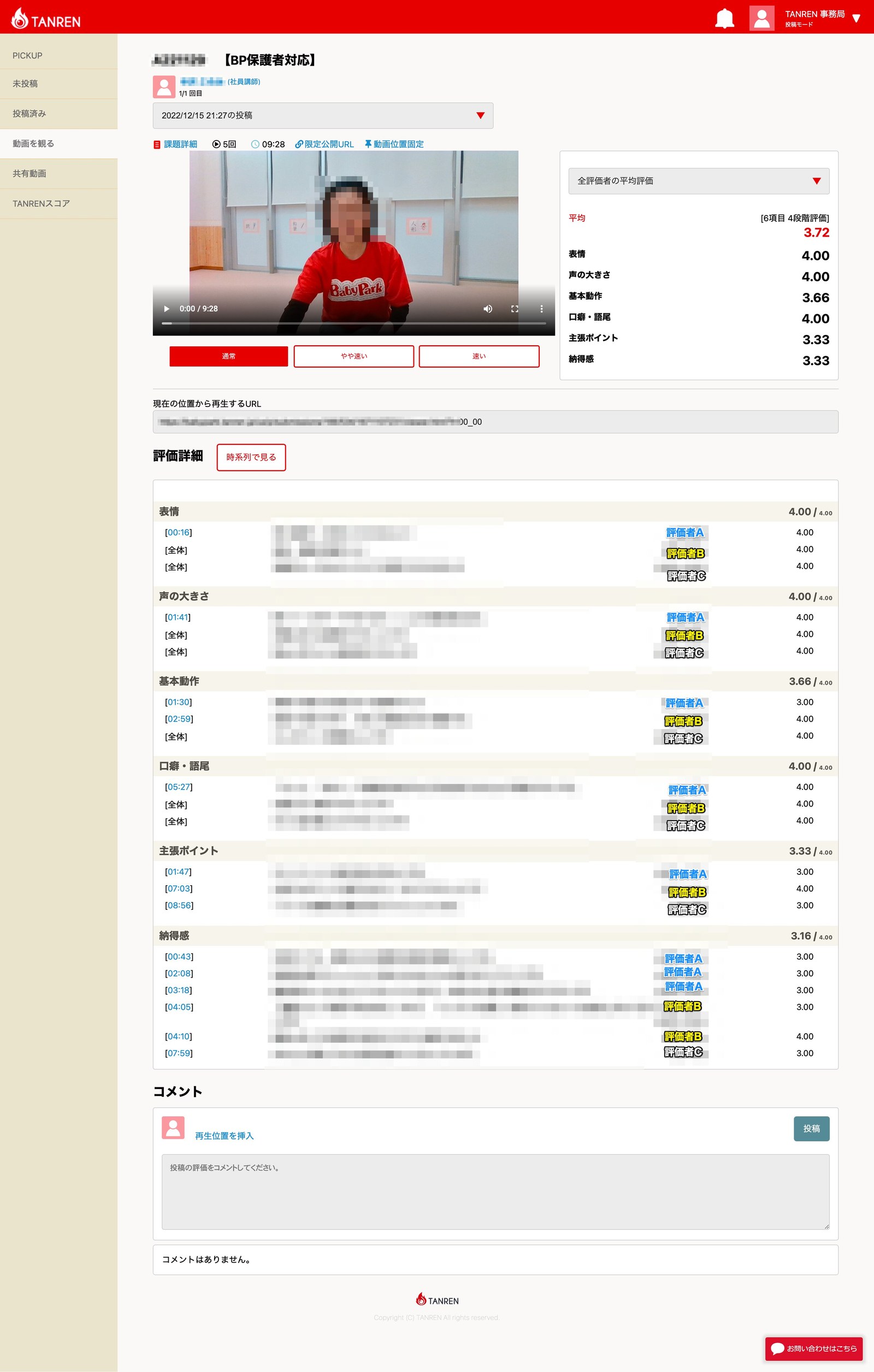874x1372 pixels.
Task: Open the お問い合わせはこちら chat button
Action: tap(813, 1349)
